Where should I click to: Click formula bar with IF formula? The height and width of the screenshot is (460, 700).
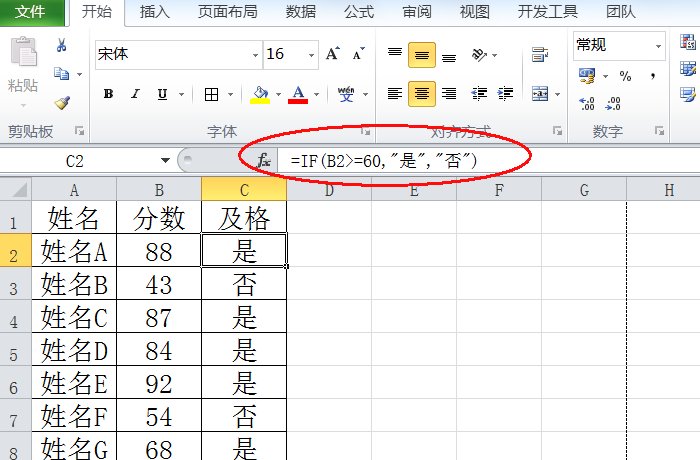pos(489,160)
